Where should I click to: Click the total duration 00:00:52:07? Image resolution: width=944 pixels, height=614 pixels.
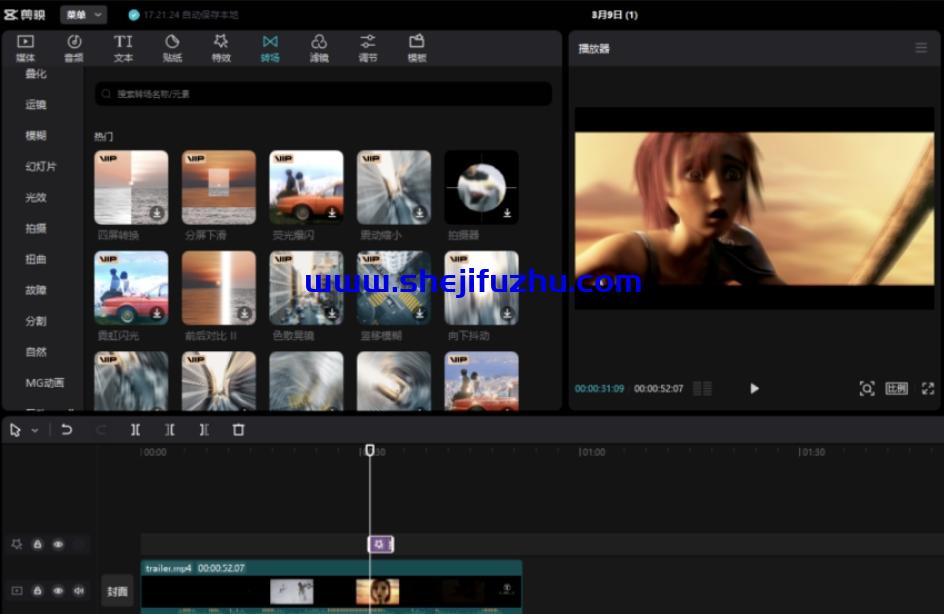pos(659,389)
